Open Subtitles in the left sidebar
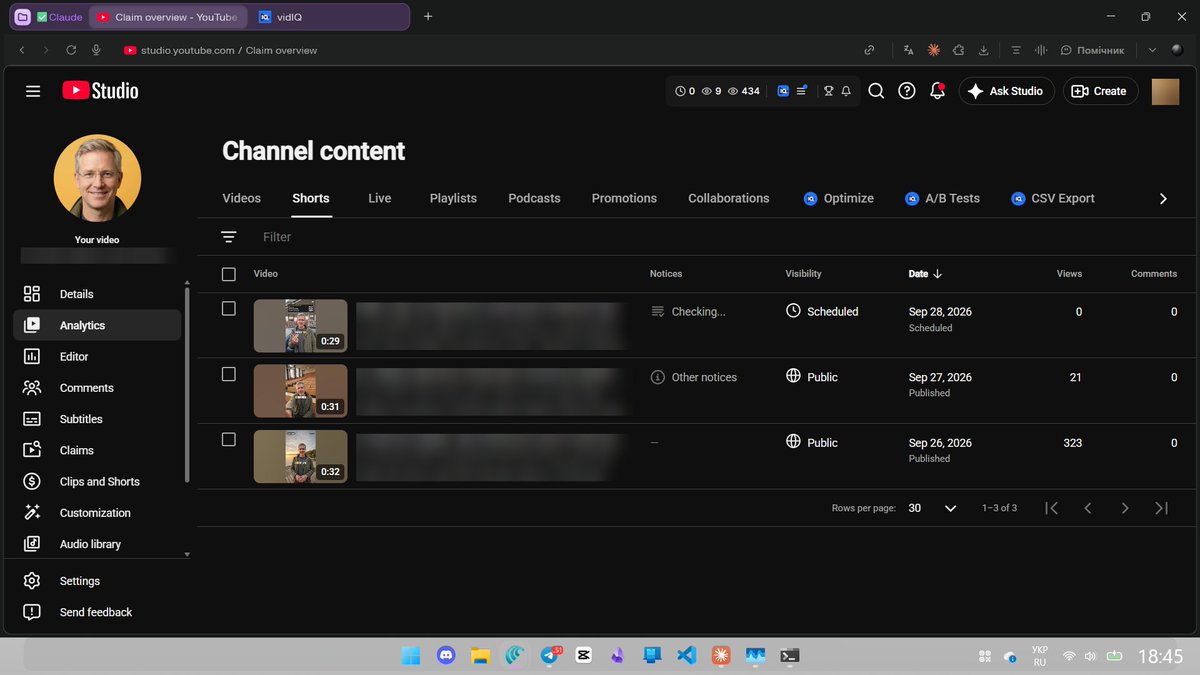This screenshot has width=1200, height=675. pos(97,419)
